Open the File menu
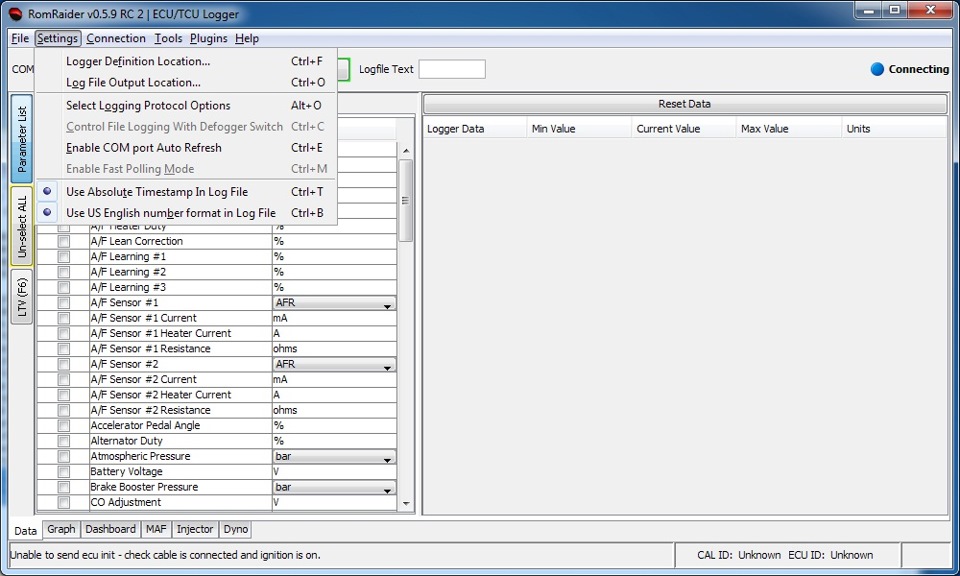960x576 pixels. (x=20, y=38)
